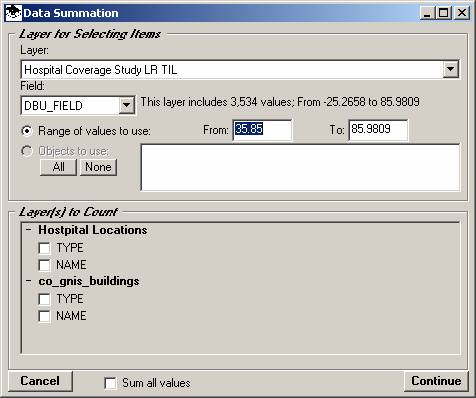The height and width of the screenshot is (398, 476).
Task: Check NAME under Hostpital Locations
Action: pyautogui.click(x=44, y=265)
